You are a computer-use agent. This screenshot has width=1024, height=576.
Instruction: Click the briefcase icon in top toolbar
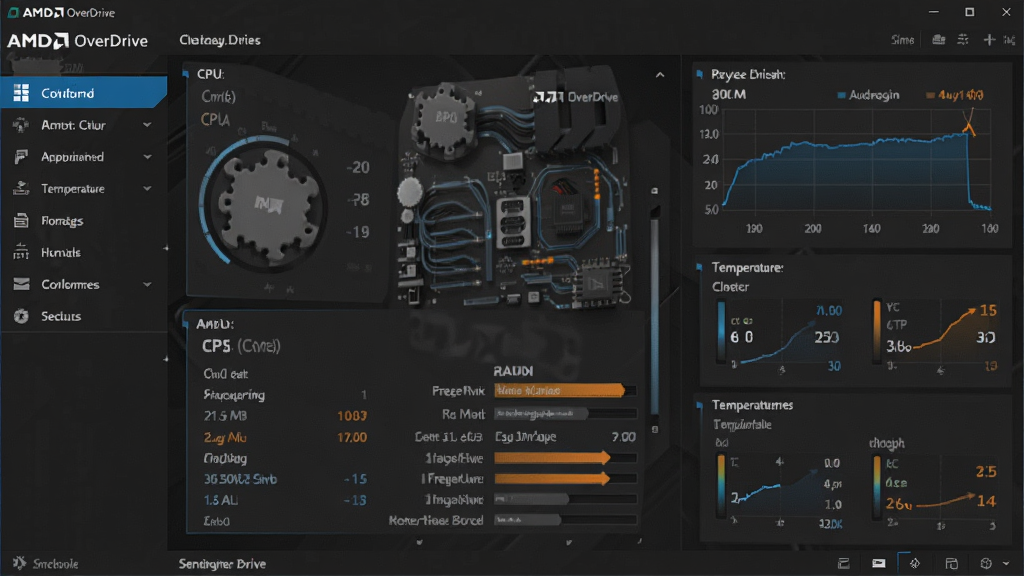click(938, 40)
